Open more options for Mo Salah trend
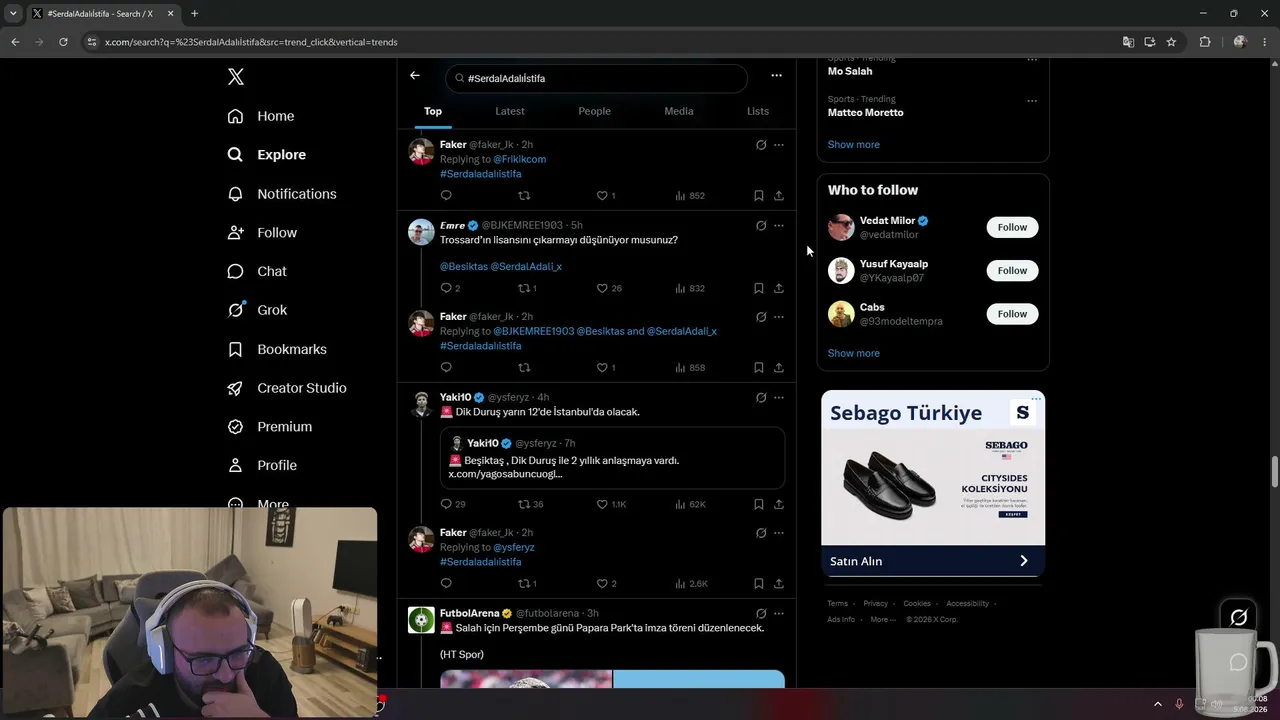Screen dimensions: 1280x720 pos(1032,61)
